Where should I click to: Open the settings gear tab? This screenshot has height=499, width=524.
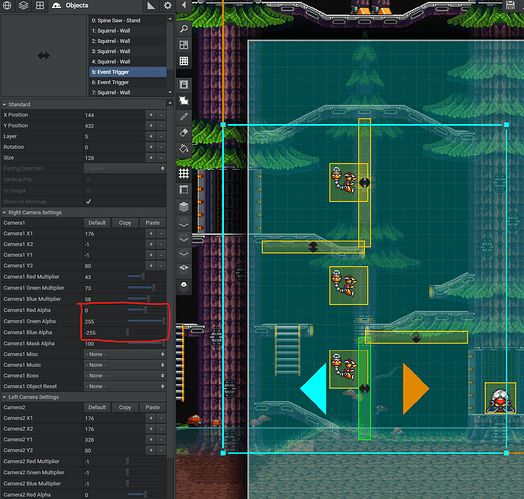168,5
